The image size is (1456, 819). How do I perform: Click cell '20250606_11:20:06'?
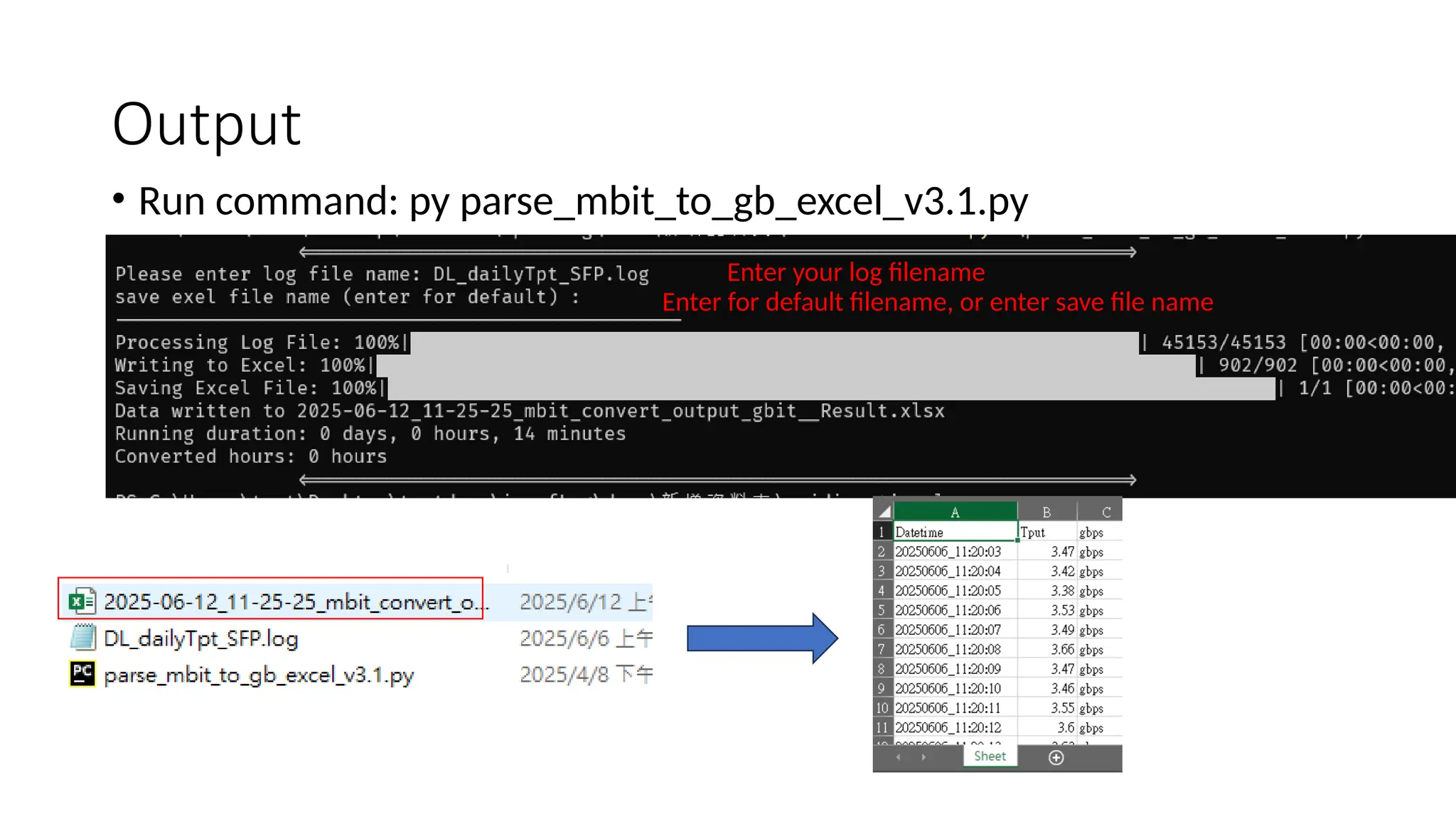click(955, 610)
